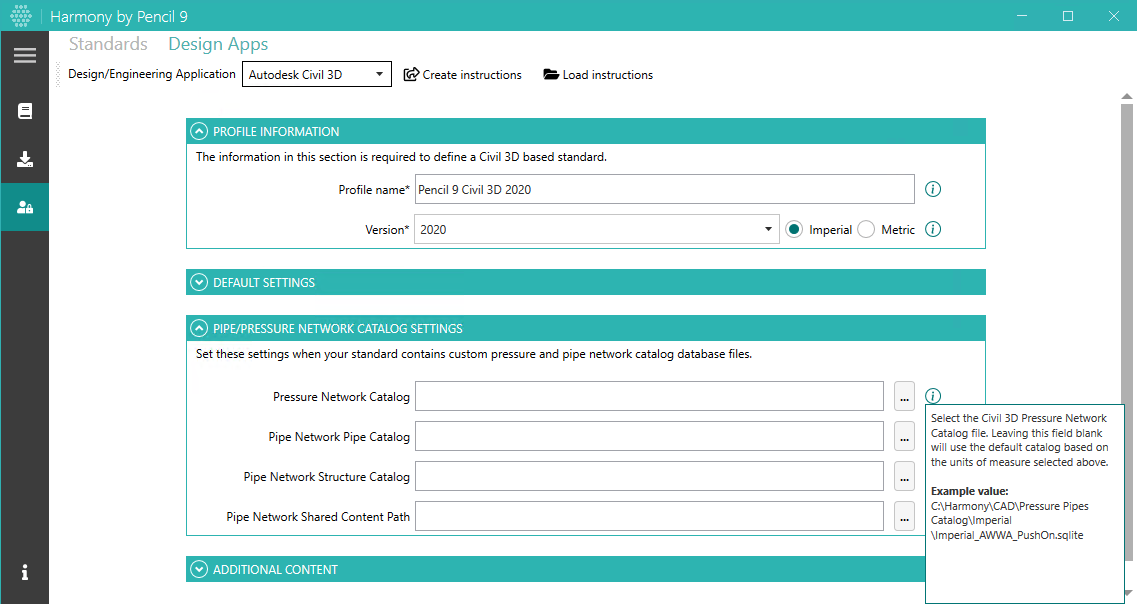Click the Pipe Network Pipe Catalog field
Screen dimensions: 1137x604
(649, 437)
